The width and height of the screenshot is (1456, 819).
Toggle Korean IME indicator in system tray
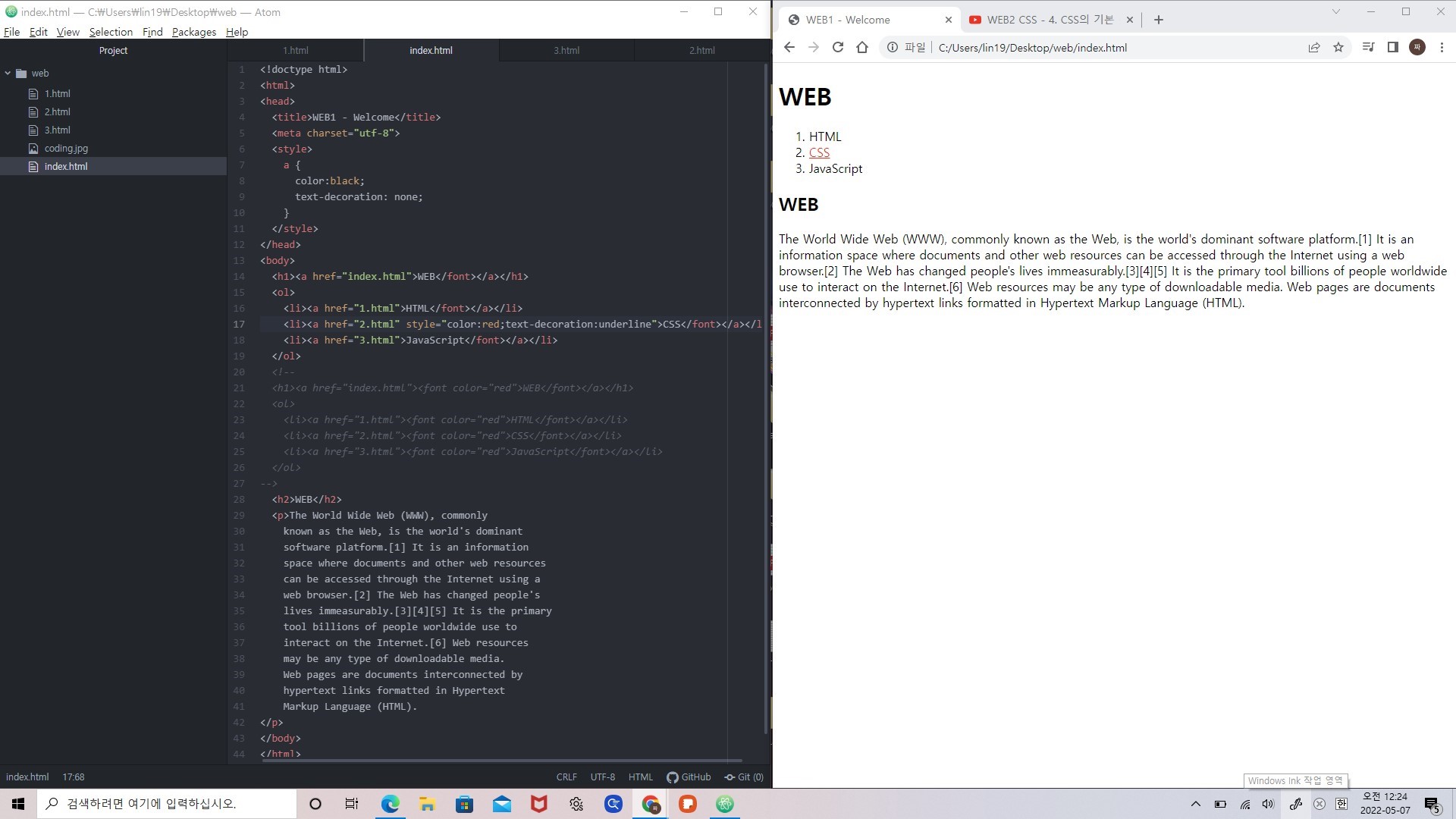point(1341,804)
